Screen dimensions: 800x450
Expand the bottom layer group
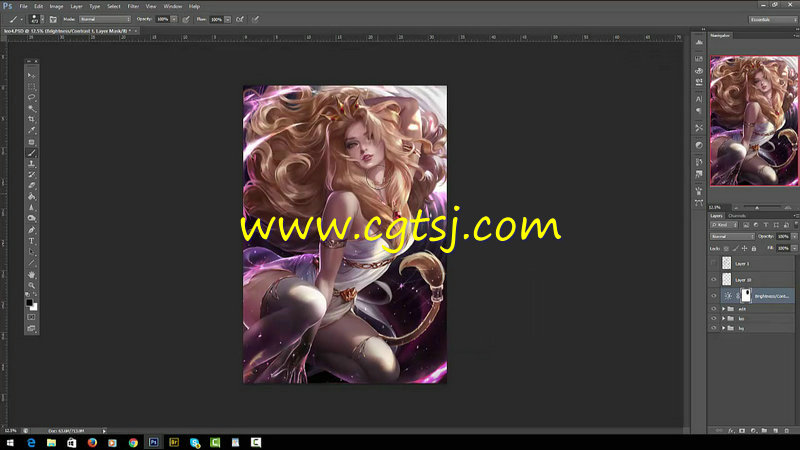[723, 328]
